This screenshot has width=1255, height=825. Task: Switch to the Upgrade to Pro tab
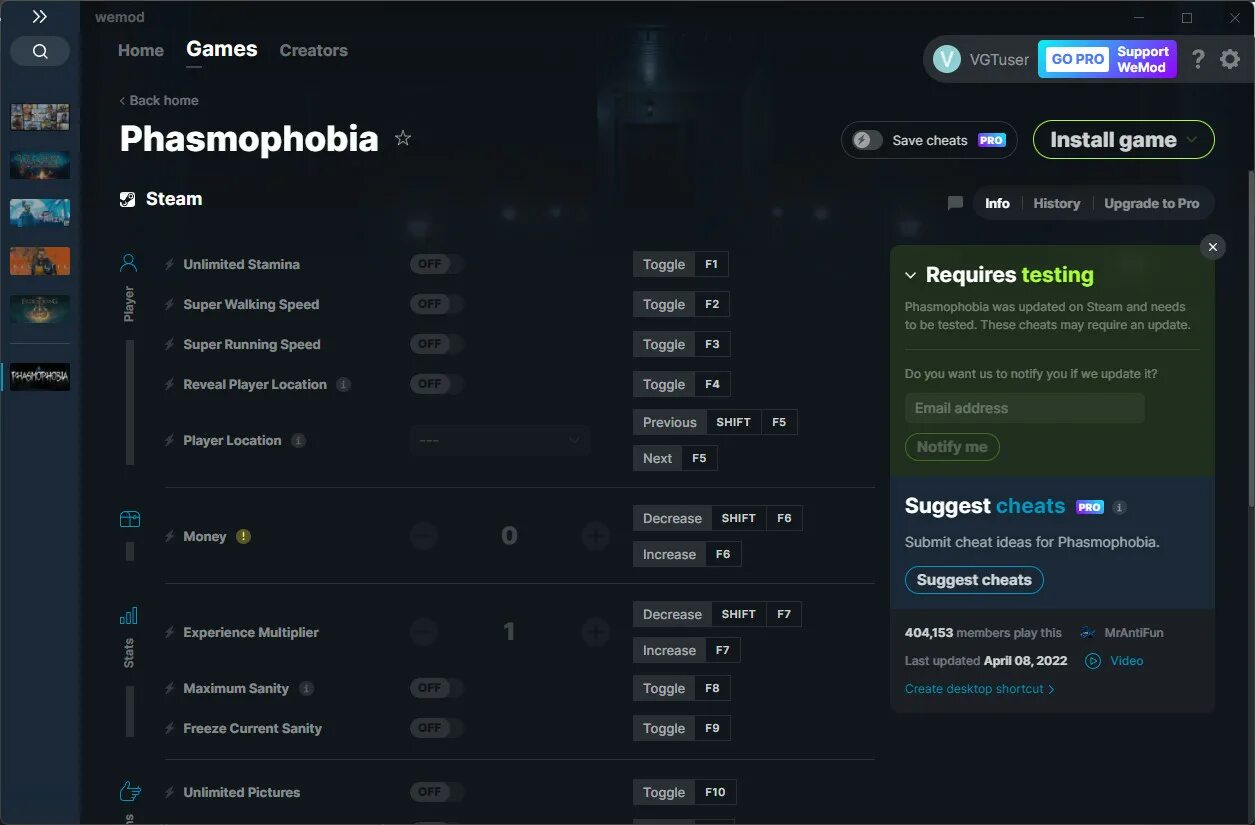[1151, 203]
